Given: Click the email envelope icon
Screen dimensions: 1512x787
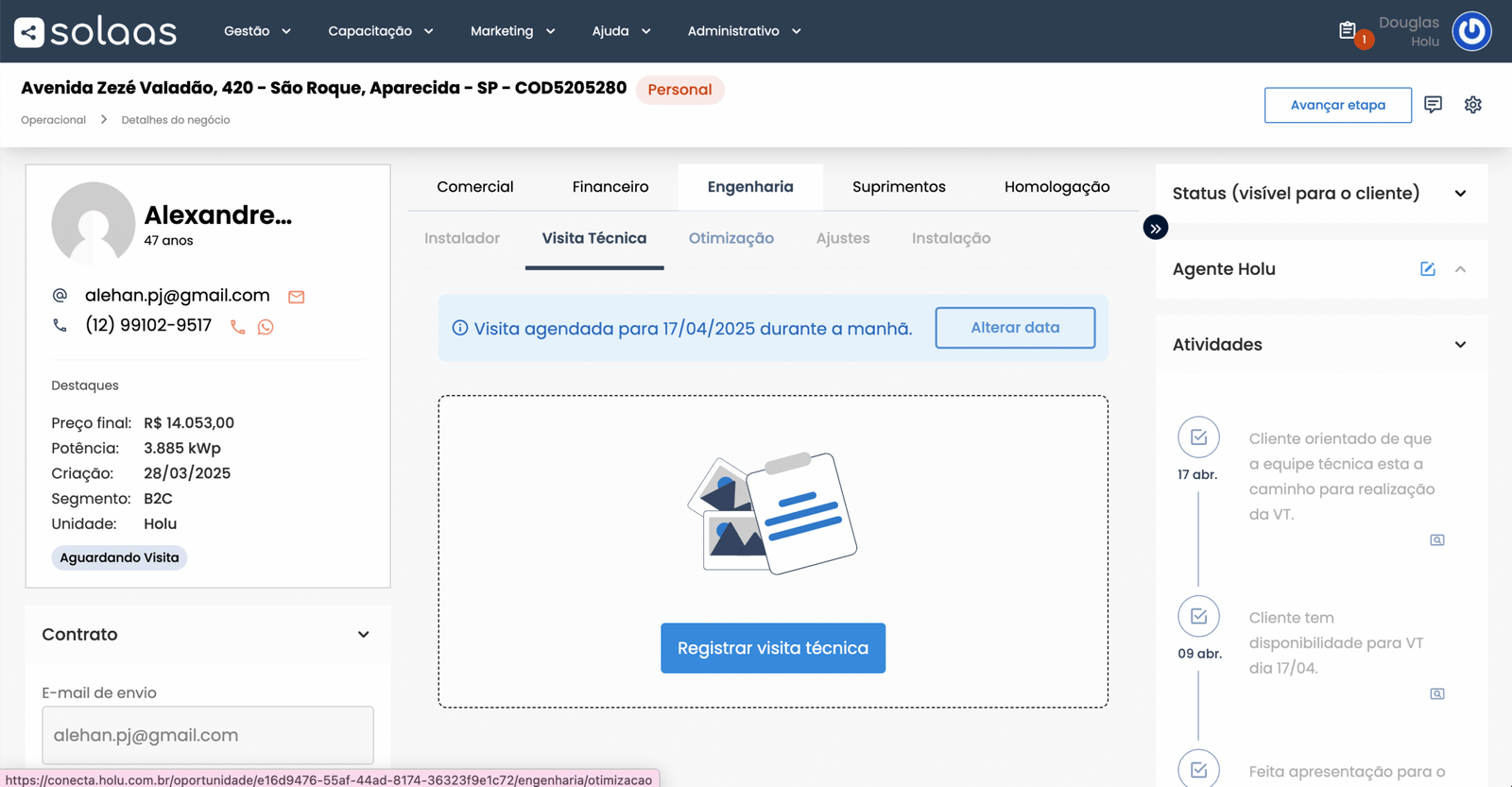Looking at the screenshot, I should pyautogui.click(x=296, y=297).
